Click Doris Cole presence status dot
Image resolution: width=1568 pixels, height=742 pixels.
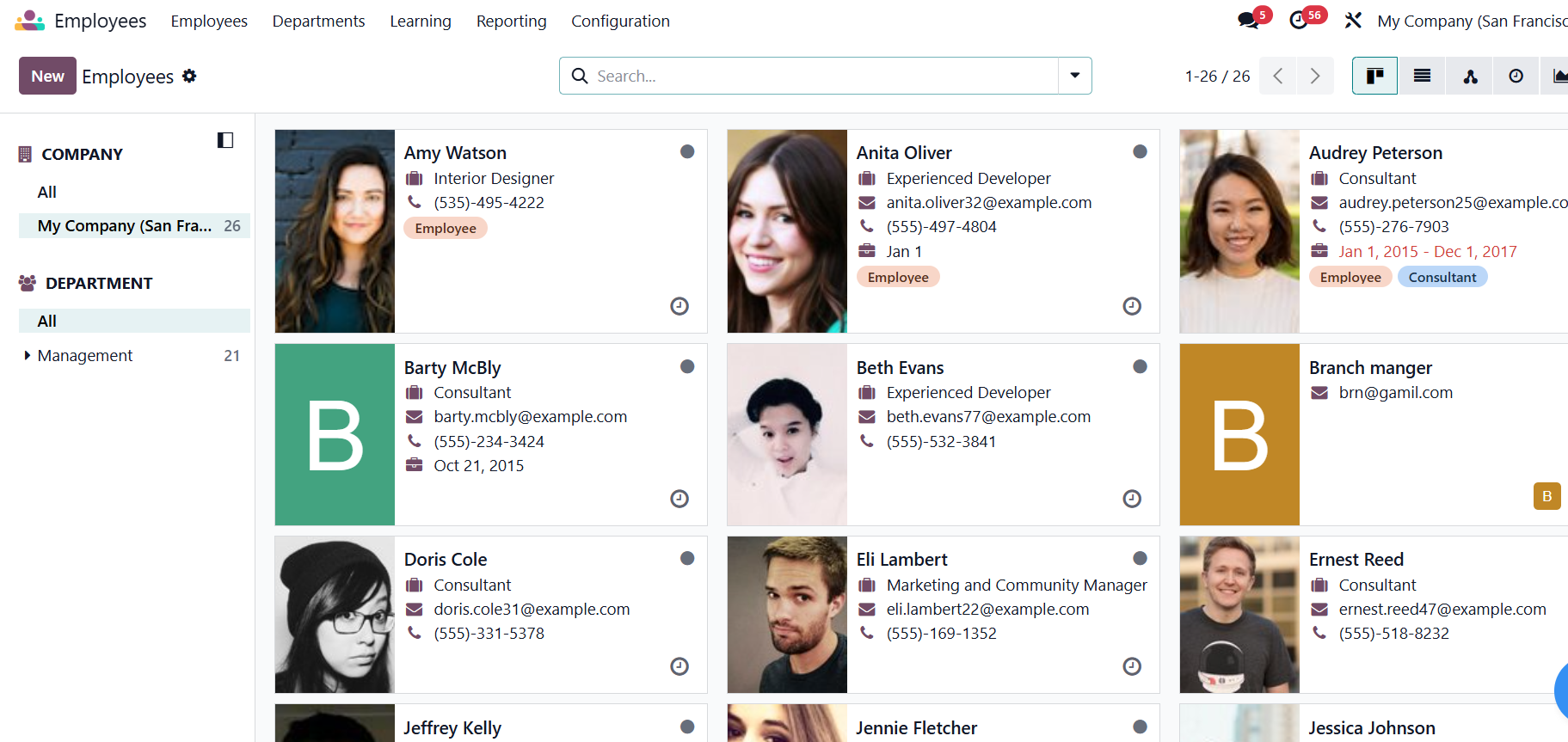687,558
